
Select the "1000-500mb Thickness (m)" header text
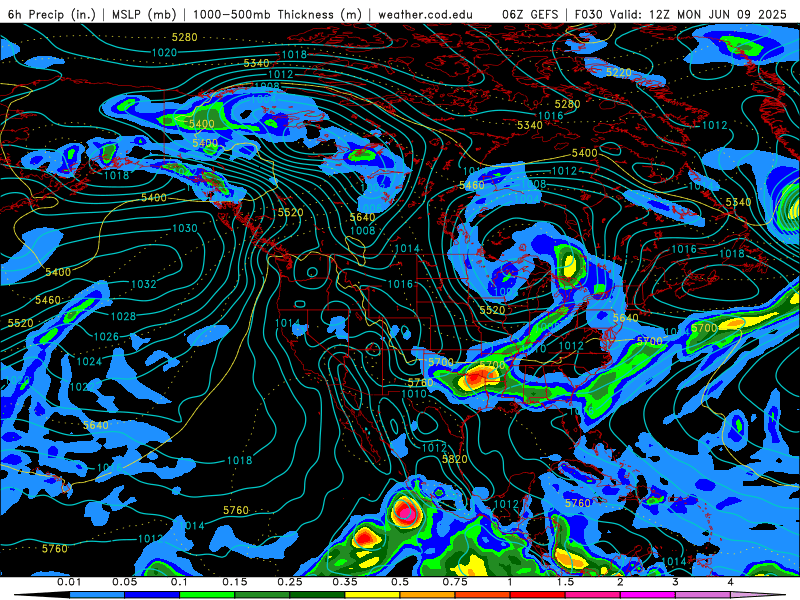pyautogui.click(x=280, y=14)
